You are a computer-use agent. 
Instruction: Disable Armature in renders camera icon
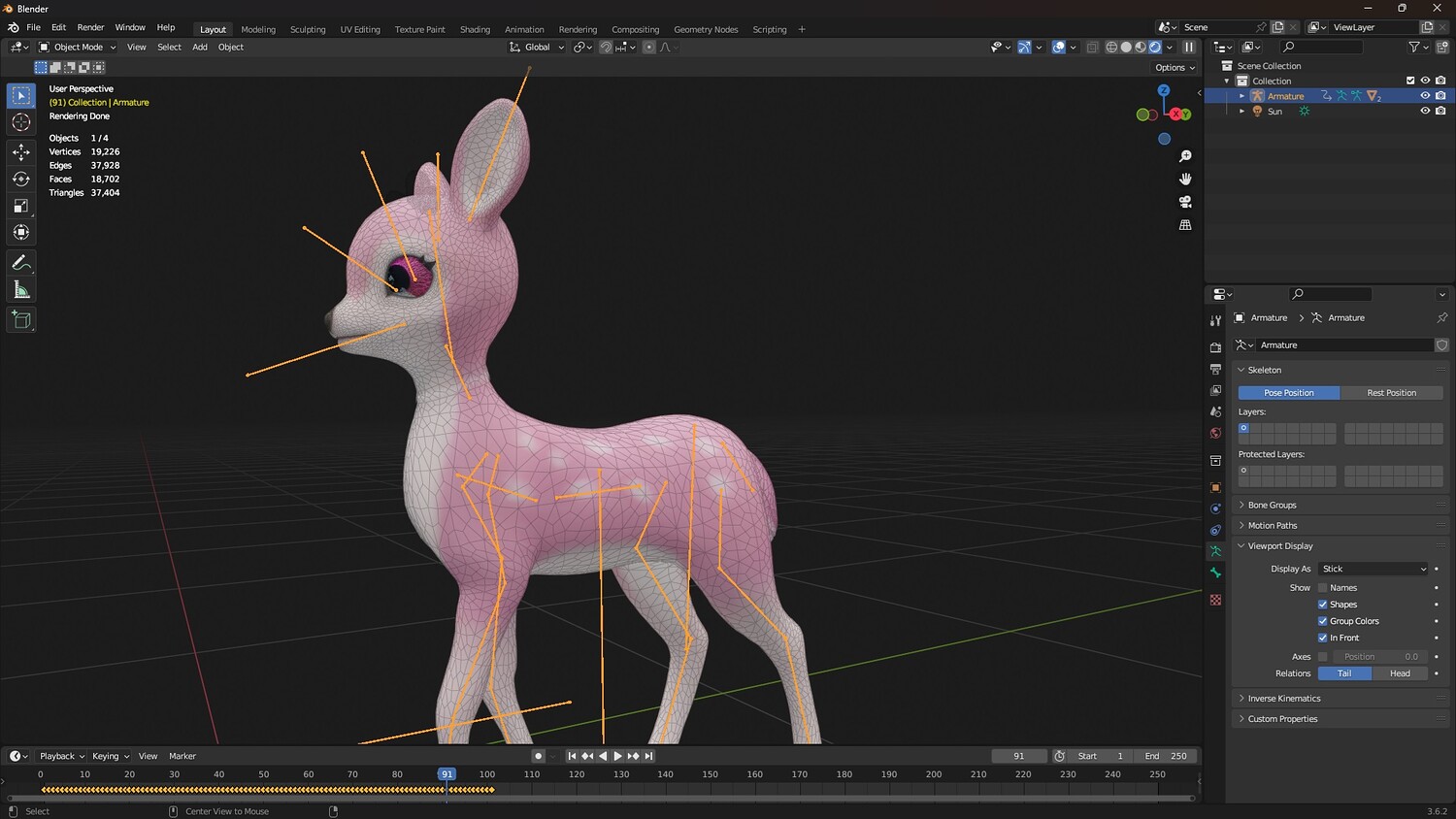click(x=1440, y=96)
